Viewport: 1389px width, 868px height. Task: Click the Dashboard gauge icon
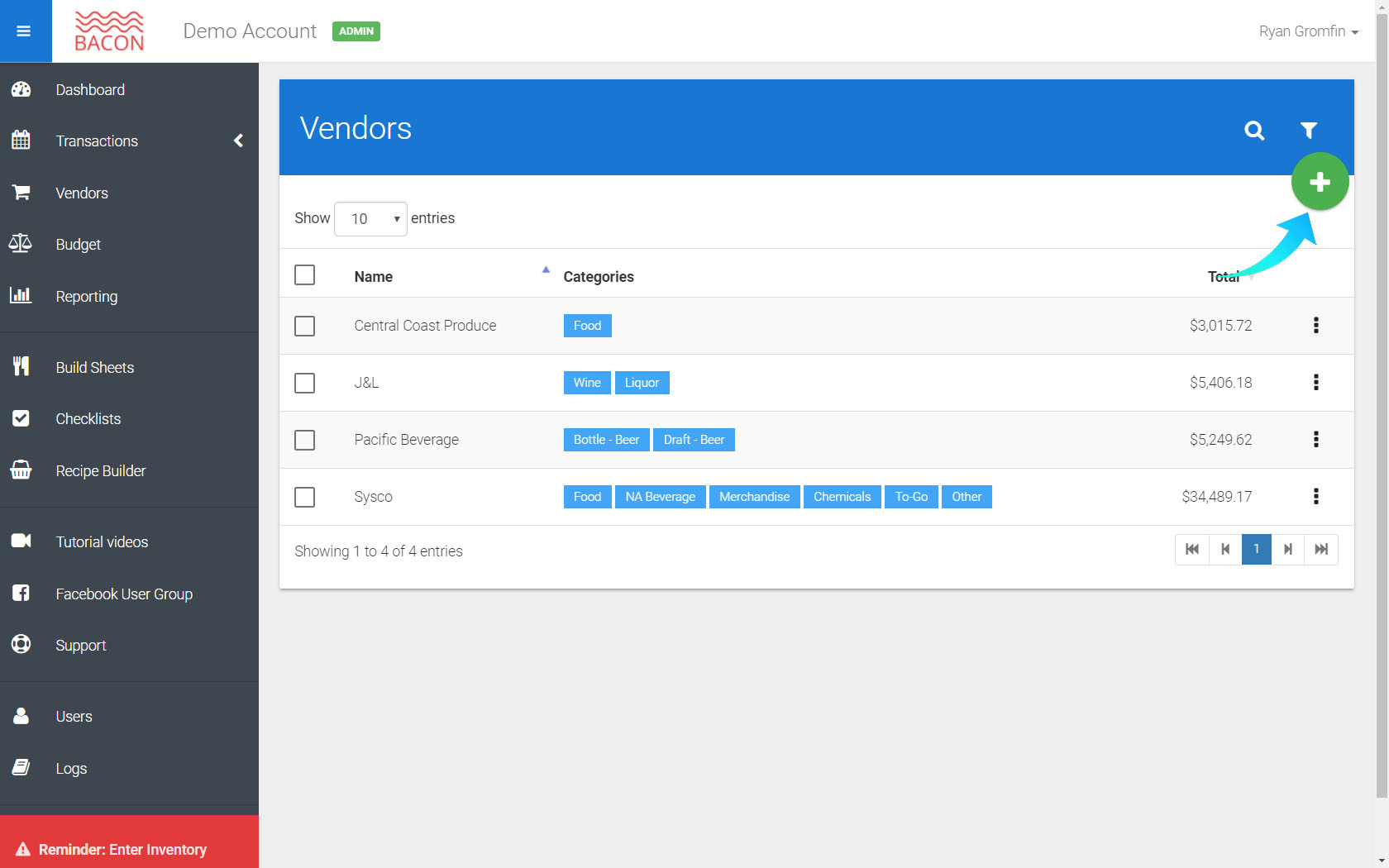tap(21, 89)
